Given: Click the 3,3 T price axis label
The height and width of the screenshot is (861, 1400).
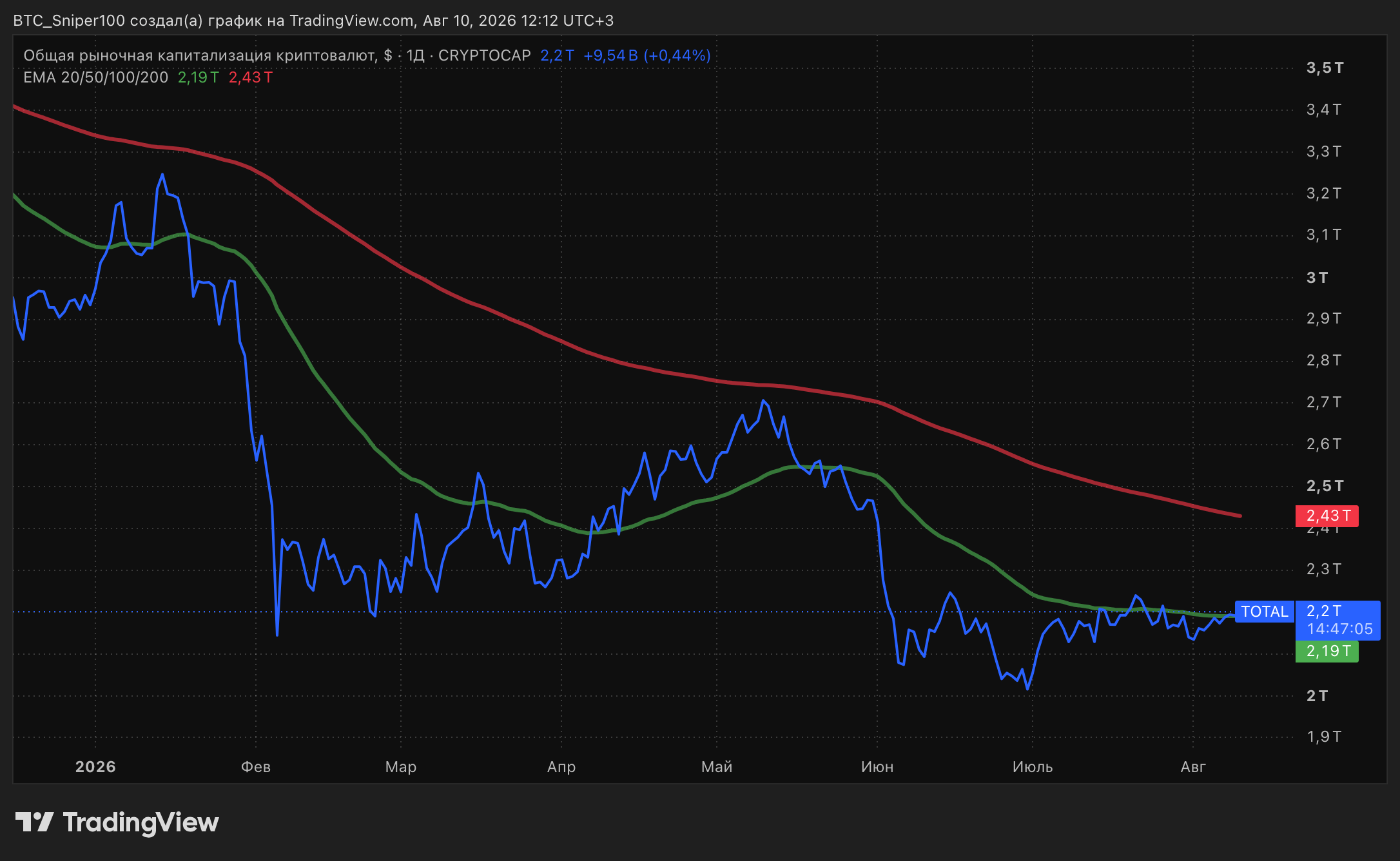Looking at the screenshot, I should (1324, 151).
